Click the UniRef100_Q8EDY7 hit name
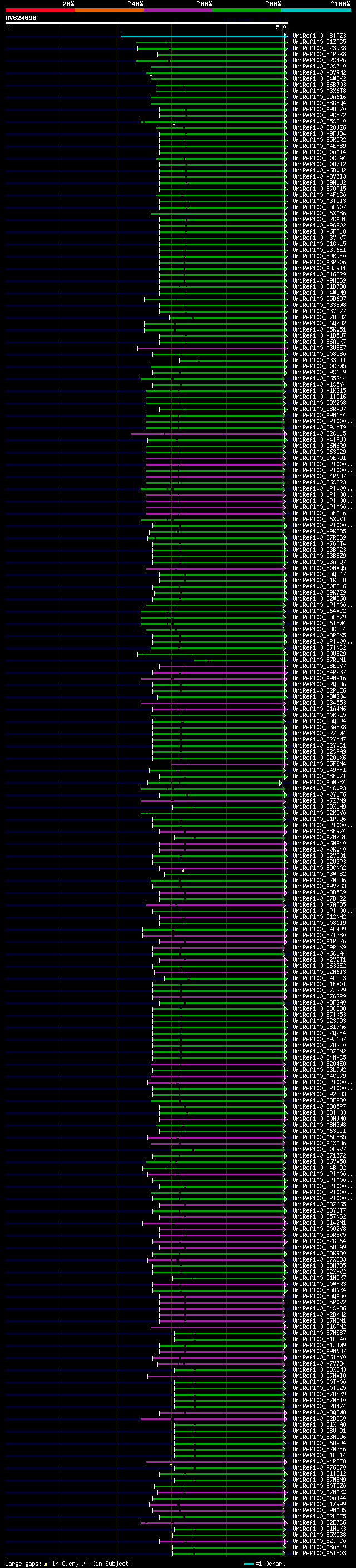This screenshot has width=356, height=1568. 319,666
